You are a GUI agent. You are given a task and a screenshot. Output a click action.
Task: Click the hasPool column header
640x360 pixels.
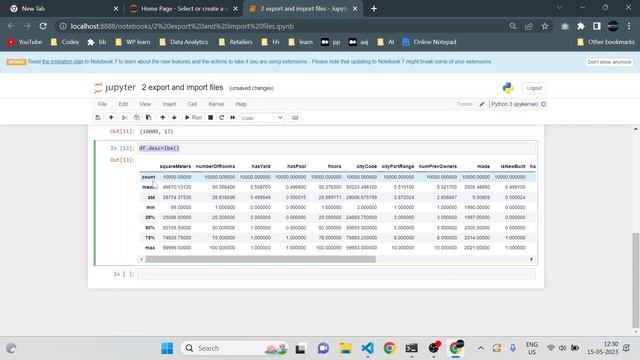296,166
